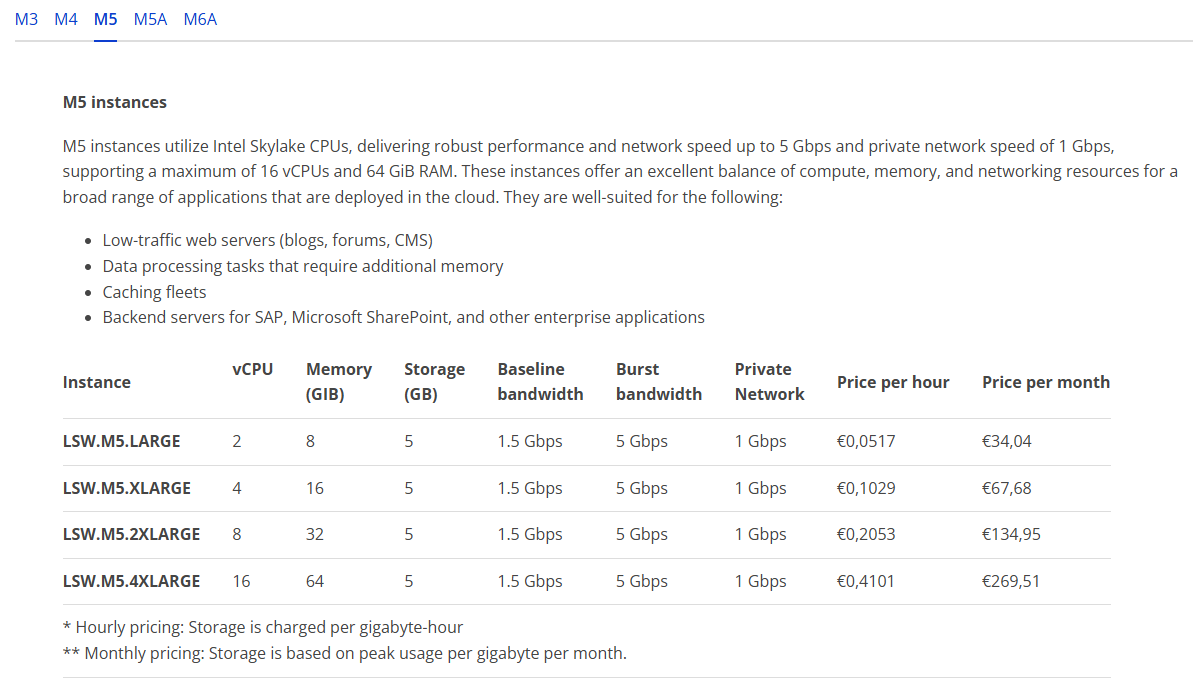Image resolution: width=1193 pixels, height=698 pixels.
Task: Open the M4 instances tab
Action: click(65, 20)
